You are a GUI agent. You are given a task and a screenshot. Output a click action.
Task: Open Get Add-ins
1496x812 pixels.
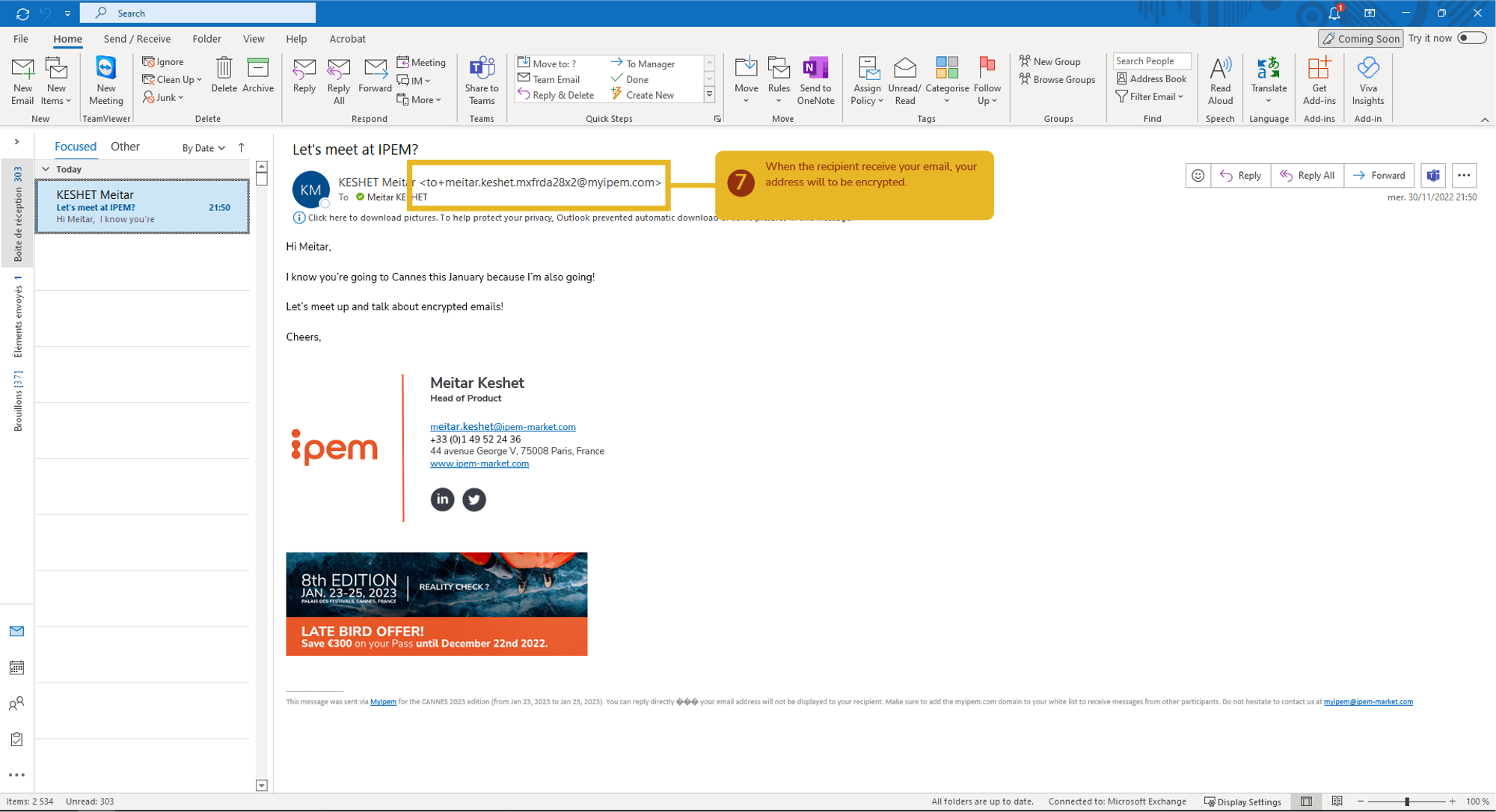pyautogui.click(x=1319, y=81)
